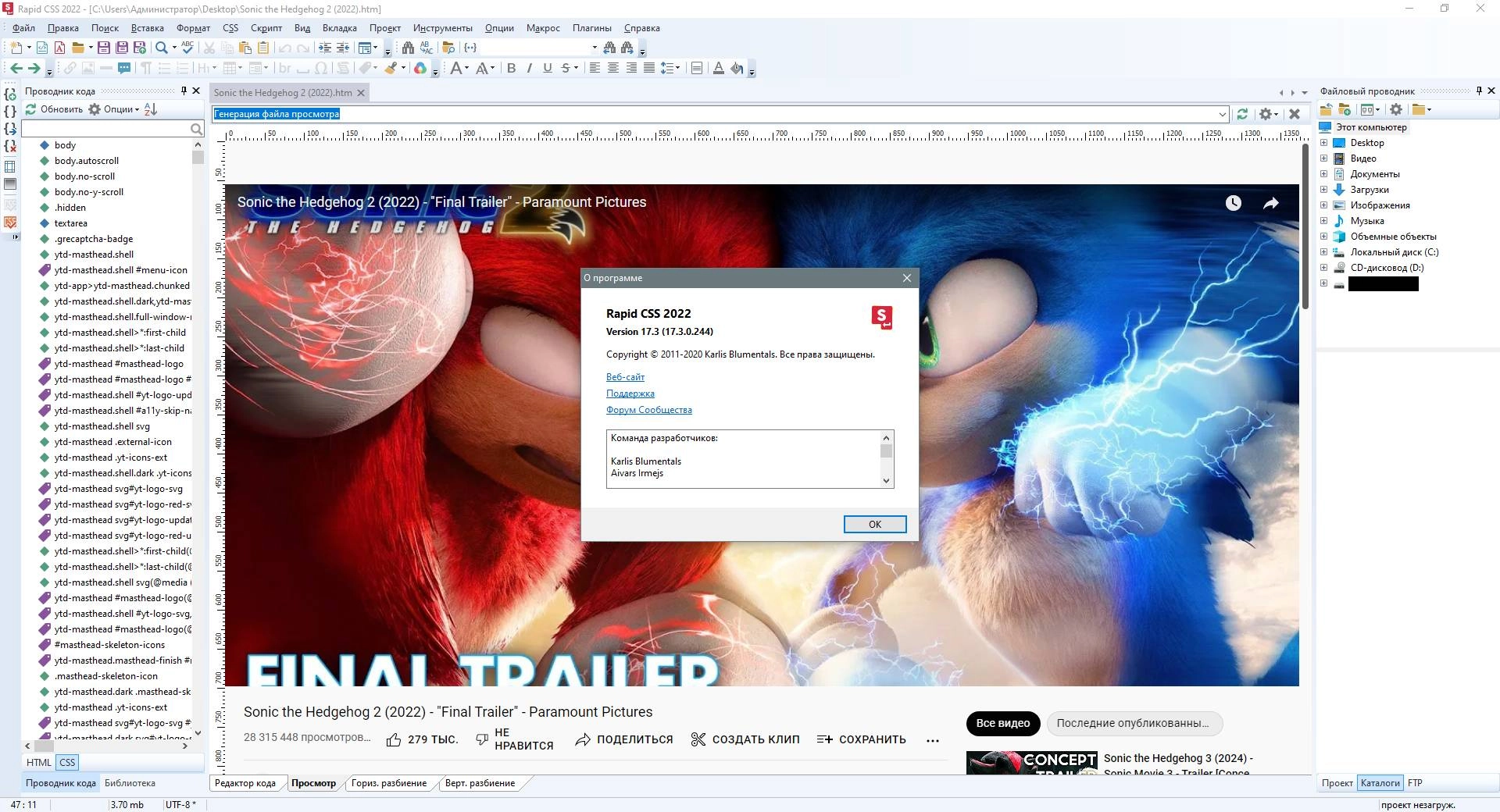Expand the Документы tree node

[1324, 174]
